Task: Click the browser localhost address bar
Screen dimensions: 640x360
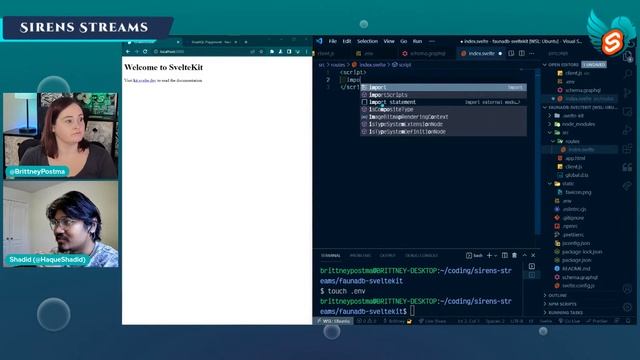Action: pyautogui.click(x=200, y=52)
